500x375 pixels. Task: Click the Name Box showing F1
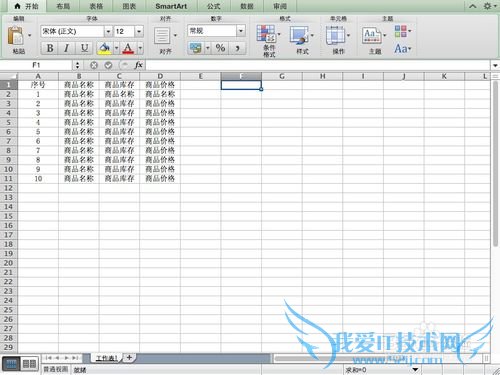click(36, 65)
